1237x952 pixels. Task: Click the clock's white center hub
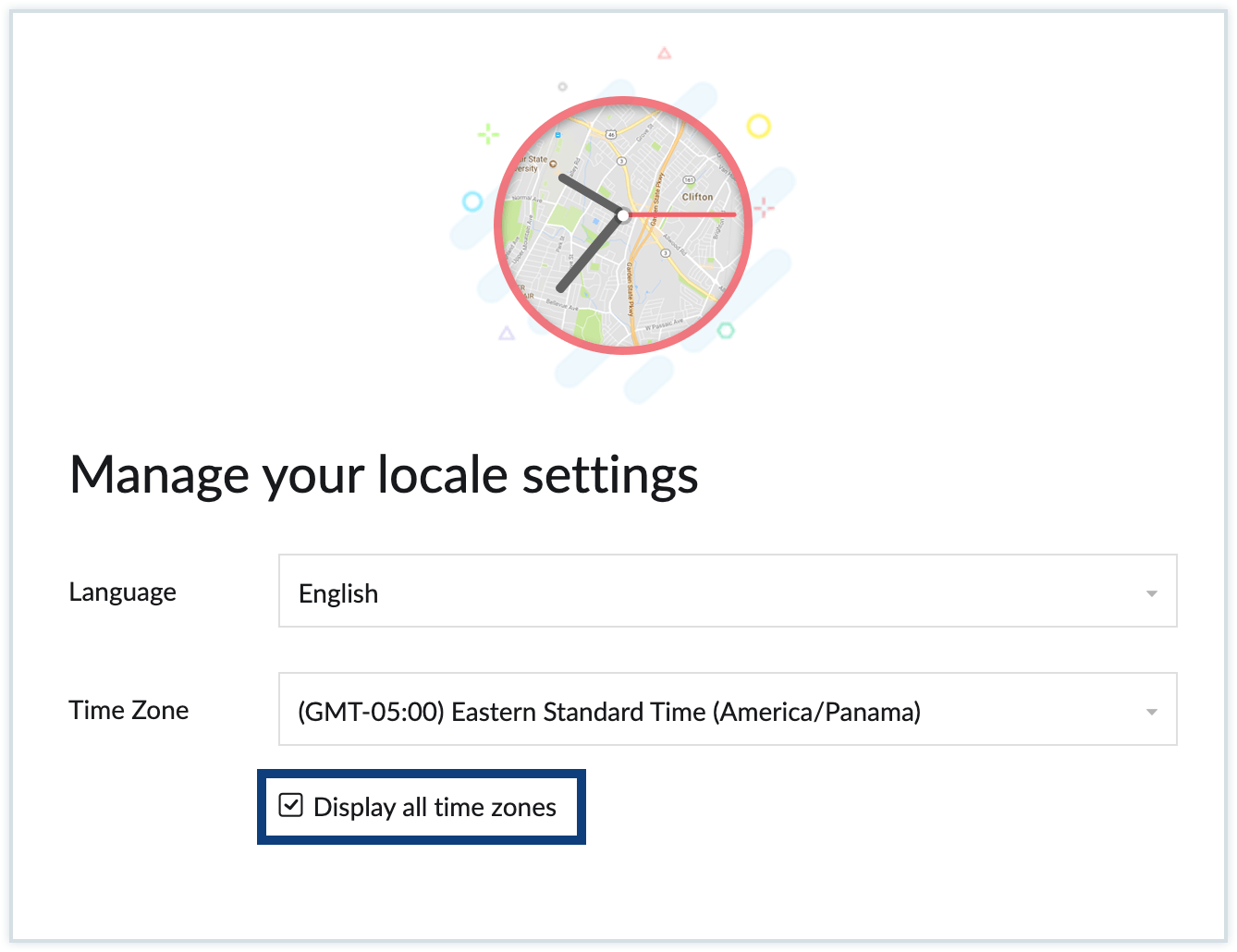coord(622,214)
